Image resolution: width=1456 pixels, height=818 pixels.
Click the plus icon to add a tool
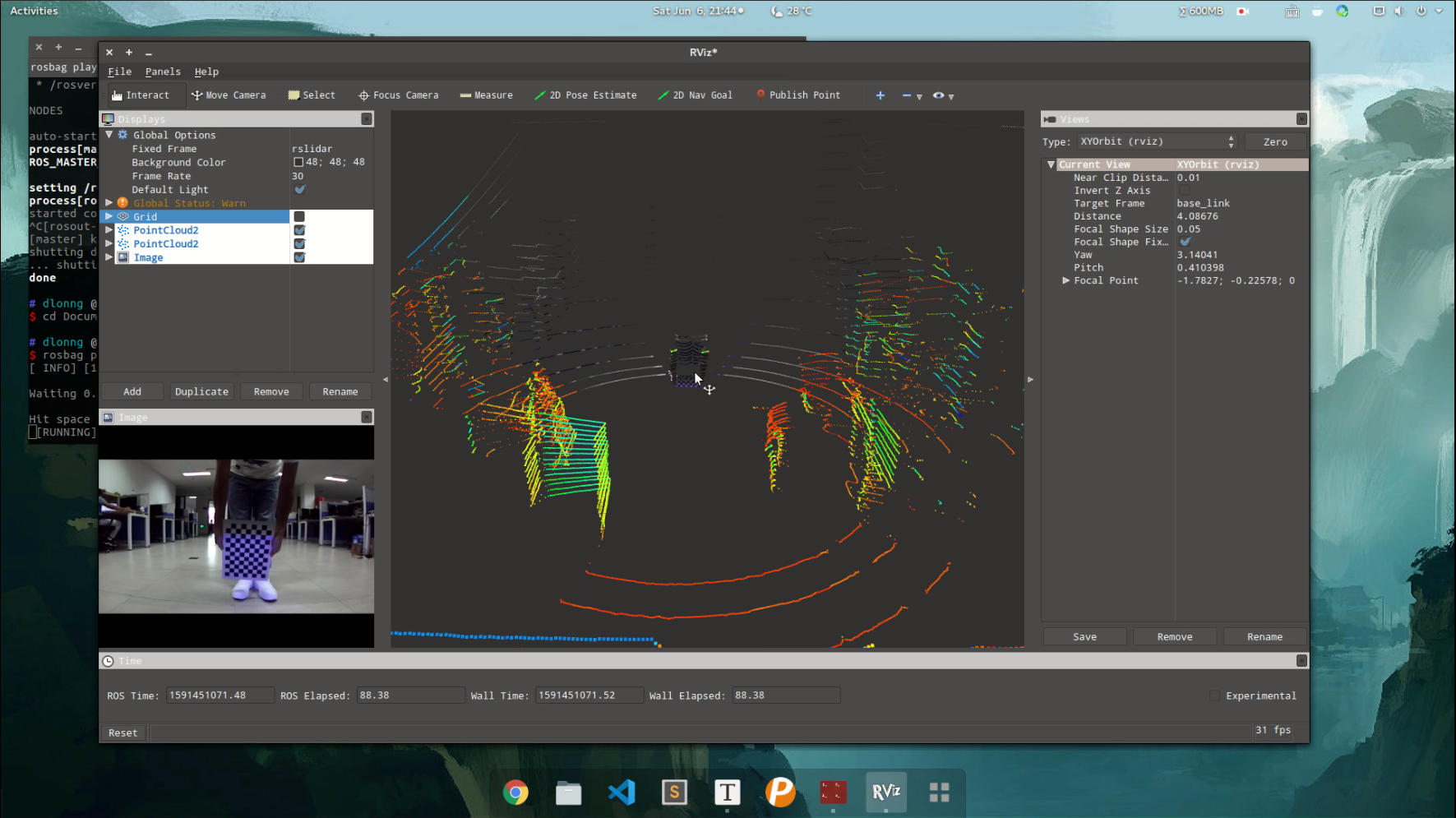(x=880, y=95)
